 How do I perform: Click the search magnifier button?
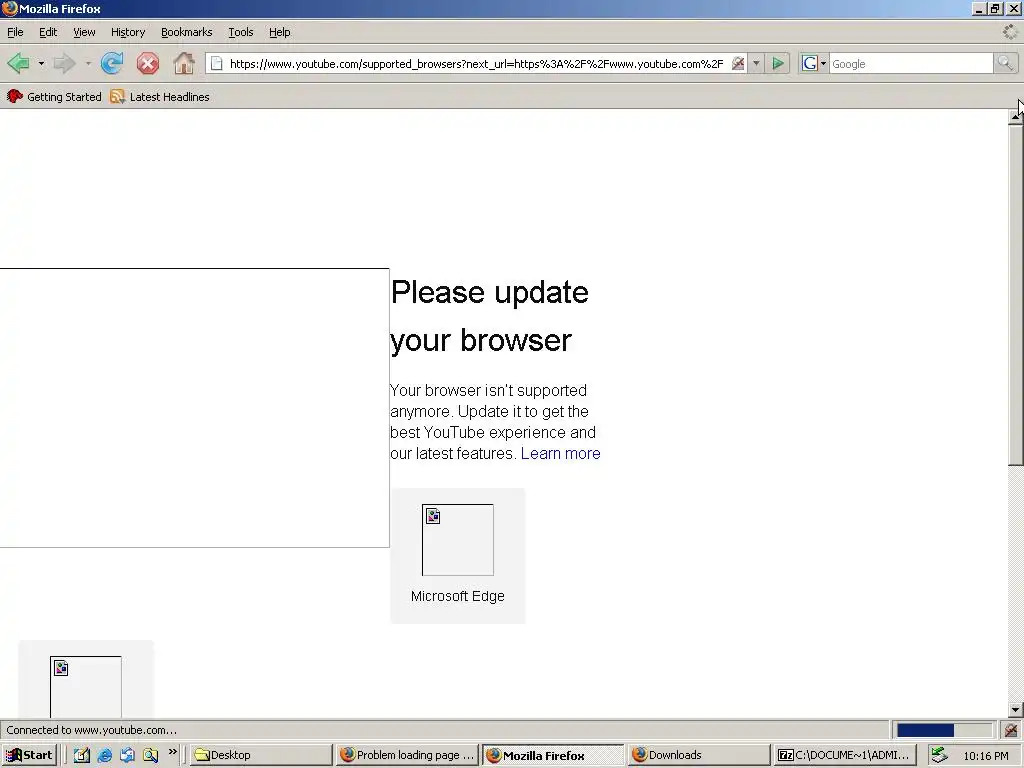tap(1004, 63)
